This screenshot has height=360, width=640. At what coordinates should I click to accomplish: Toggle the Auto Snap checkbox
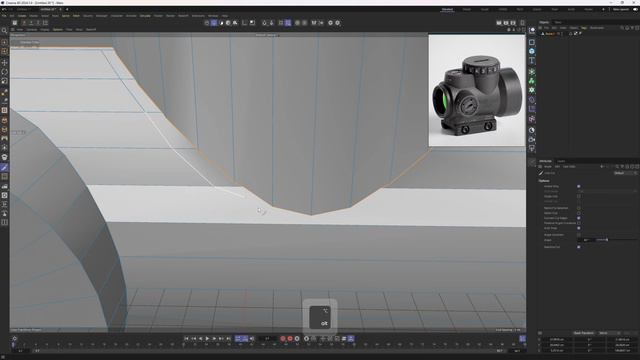579,228
